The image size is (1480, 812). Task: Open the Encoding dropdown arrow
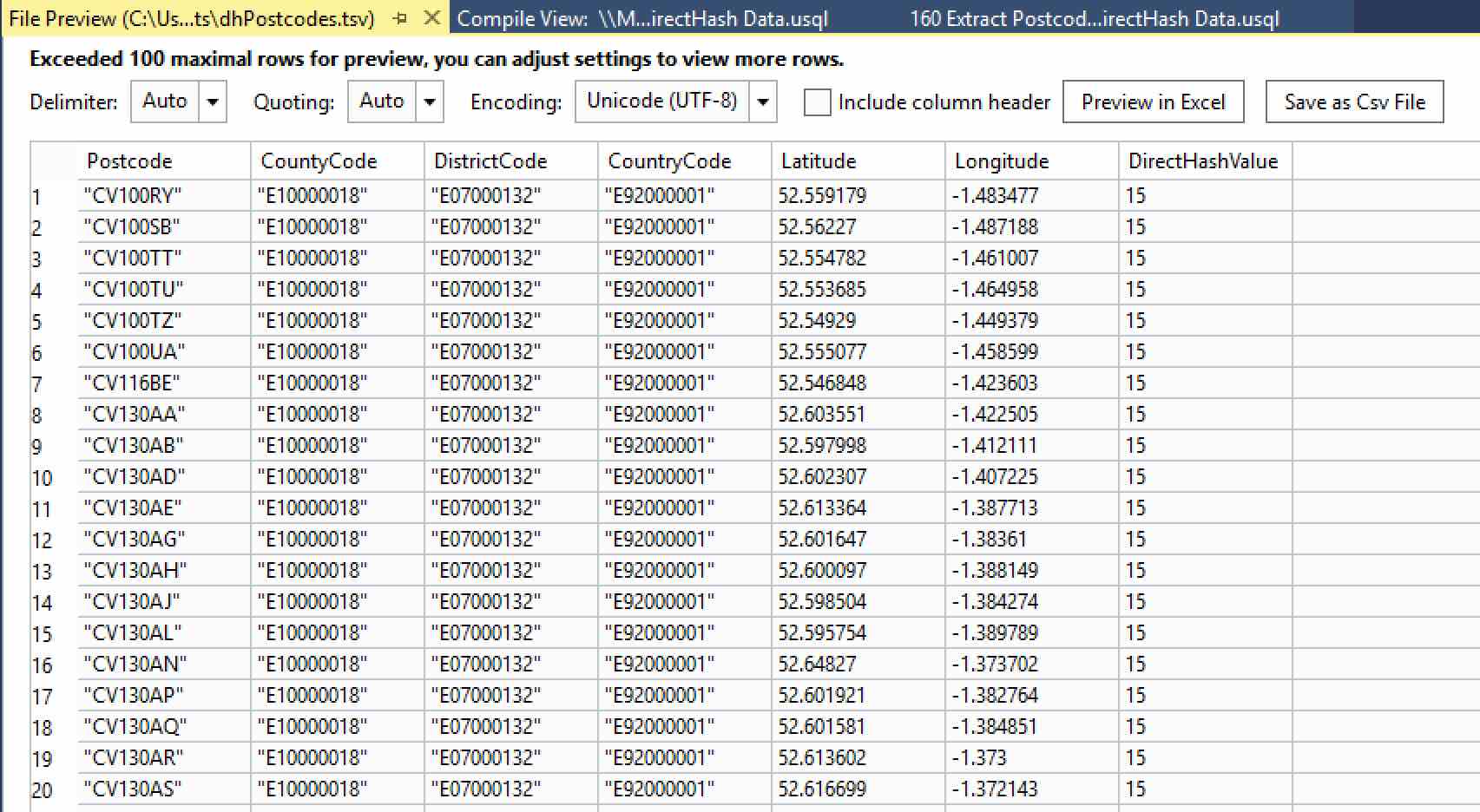[763, 101]
